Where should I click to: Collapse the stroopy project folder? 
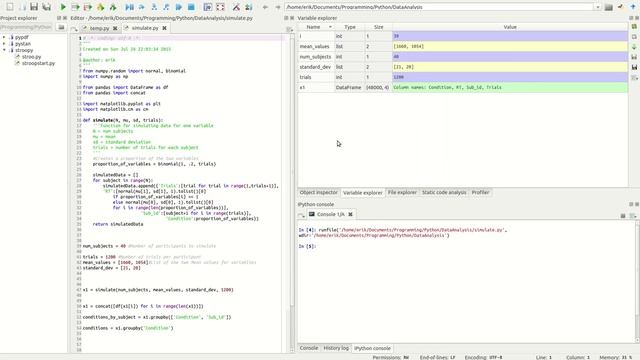(4, 50)
